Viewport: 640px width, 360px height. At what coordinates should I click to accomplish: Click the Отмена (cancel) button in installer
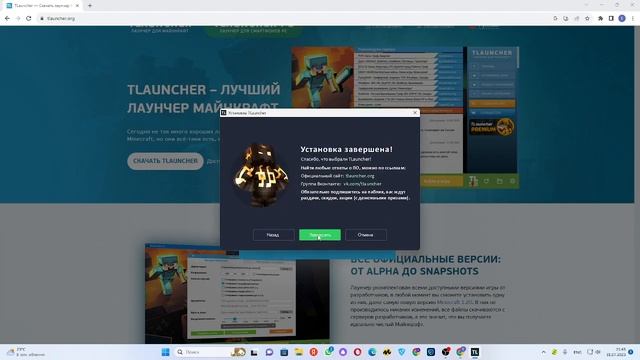click(365, 235)
